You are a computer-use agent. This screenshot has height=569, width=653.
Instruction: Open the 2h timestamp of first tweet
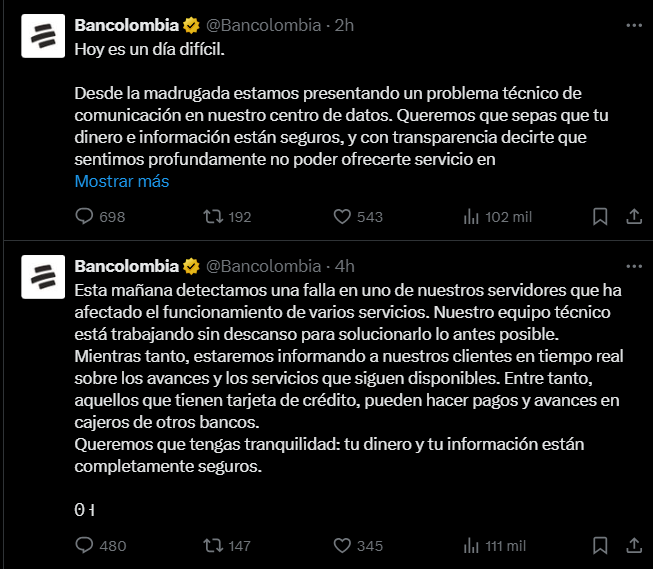coord(345,24)
